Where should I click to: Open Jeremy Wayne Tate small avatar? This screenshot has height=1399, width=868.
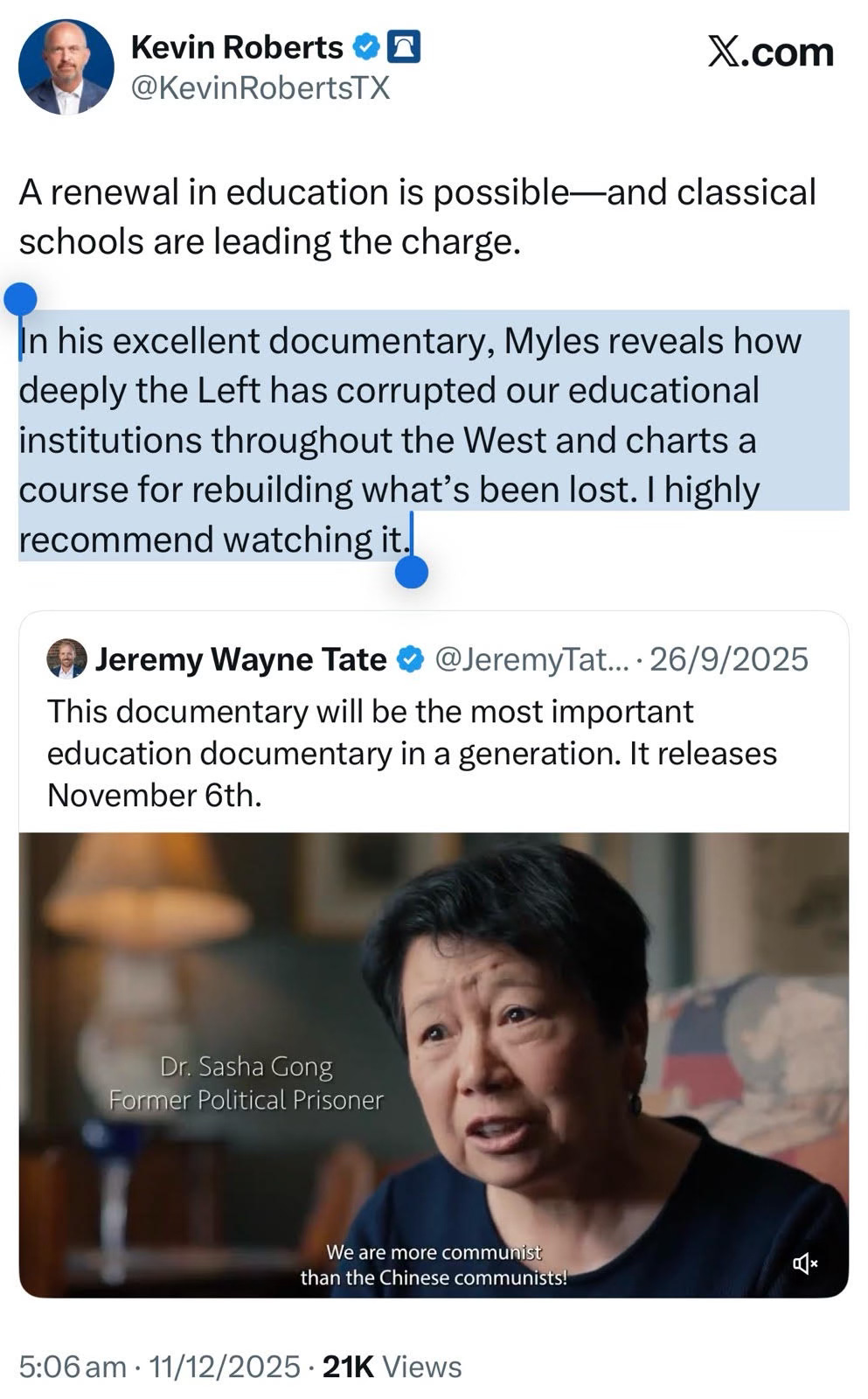coord(66,659)
